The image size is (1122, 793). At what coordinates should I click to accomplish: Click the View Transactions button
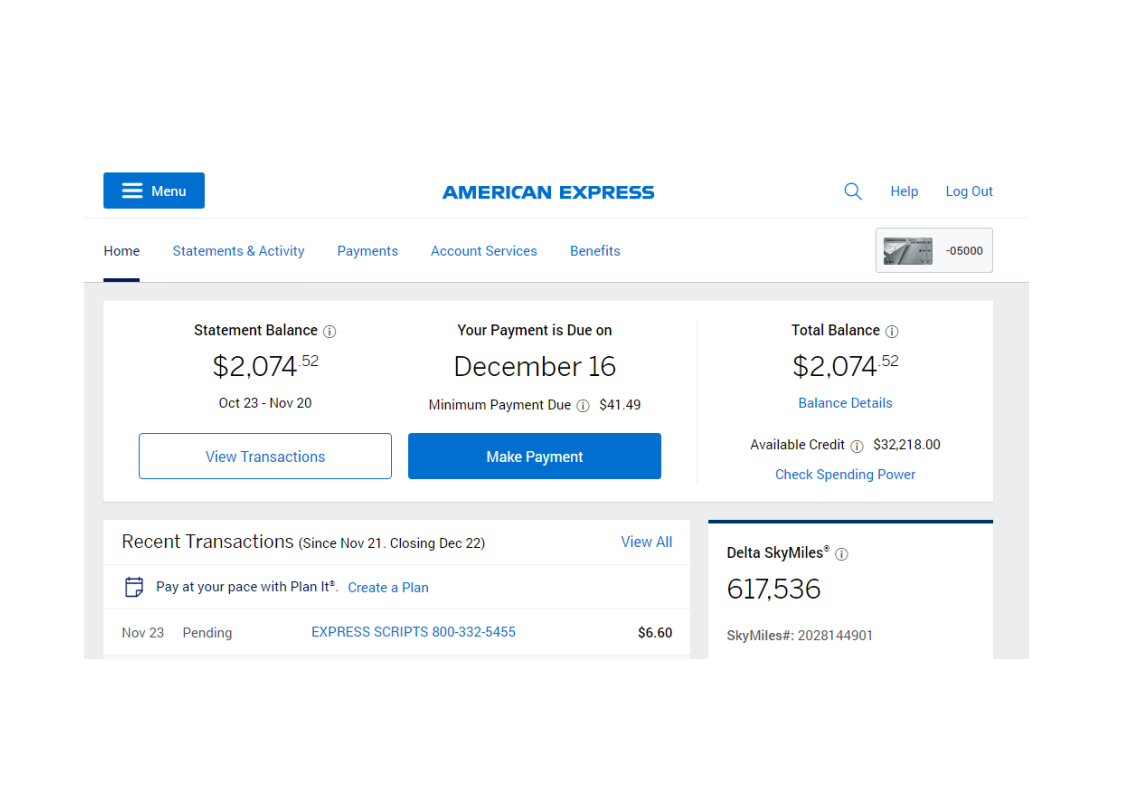pos(265,456)
